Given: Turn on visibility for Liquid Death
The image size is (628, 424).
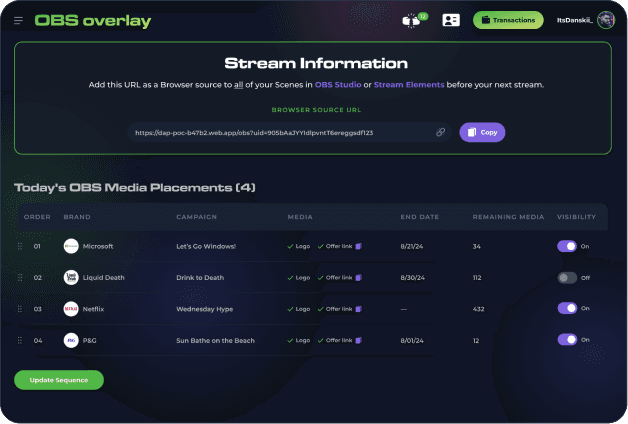Looking at the screenshot, I should [567, 277].
